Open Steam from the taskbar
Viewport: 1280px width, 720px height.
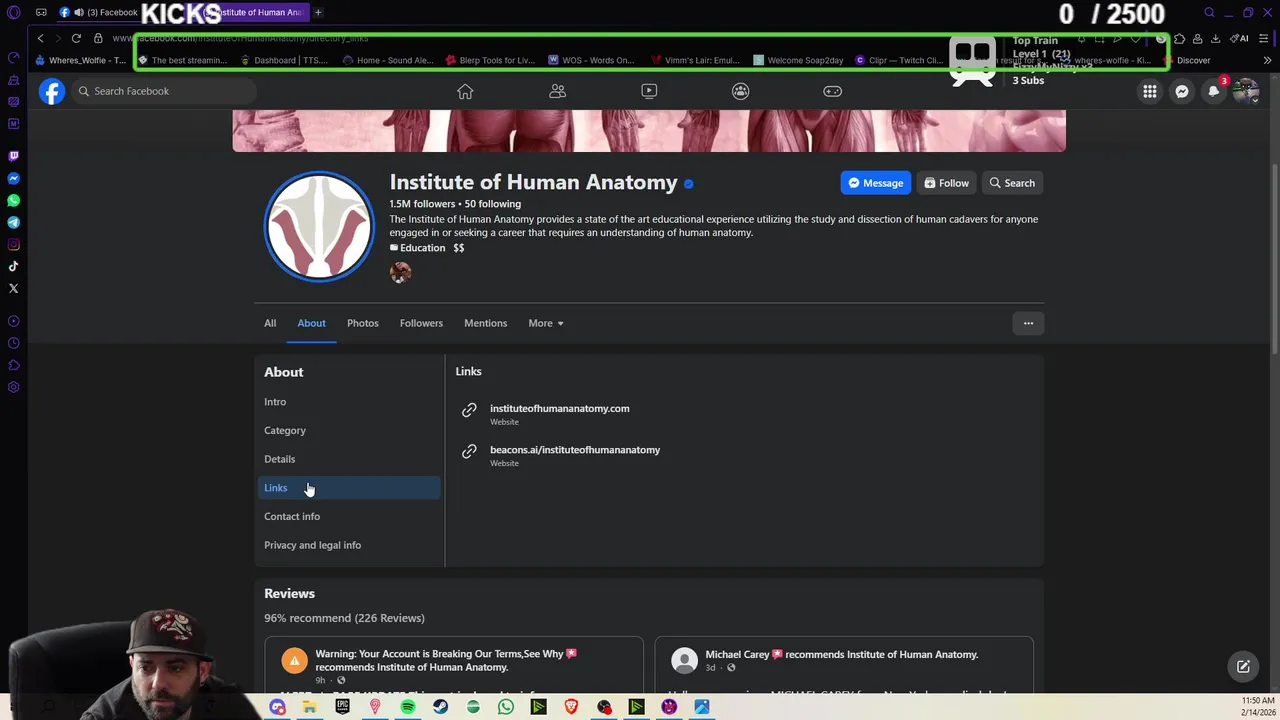pyautogui.click(x=440, y=707)
